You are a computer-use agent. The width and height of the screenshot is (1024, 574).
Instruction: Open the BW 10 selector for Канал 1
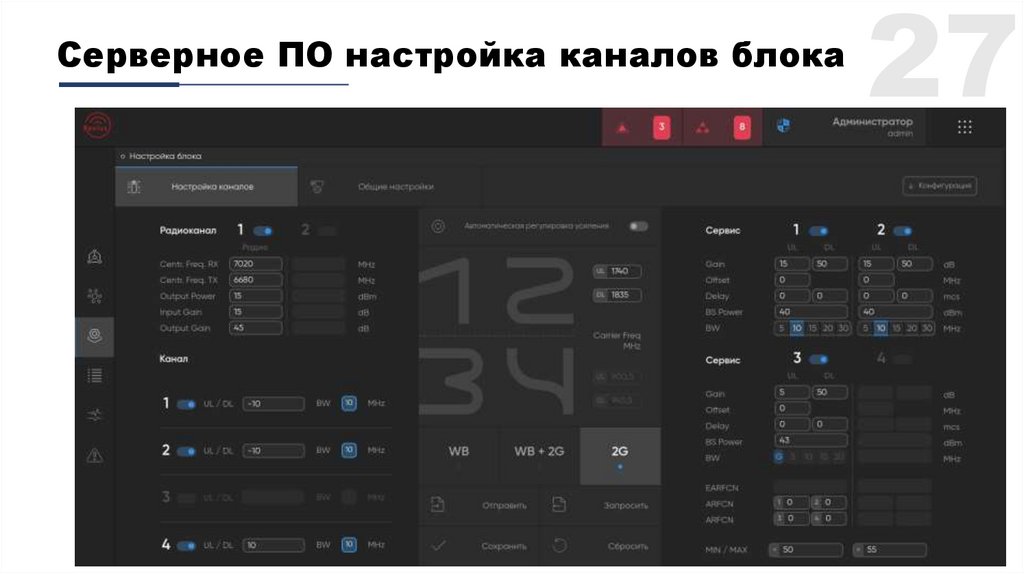[x=349, y=404]
